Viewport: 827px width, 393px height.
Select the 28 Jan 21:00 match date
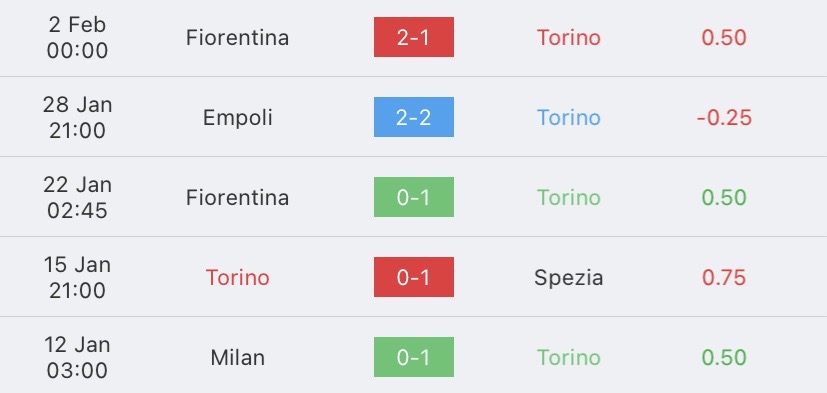[78, 117]
